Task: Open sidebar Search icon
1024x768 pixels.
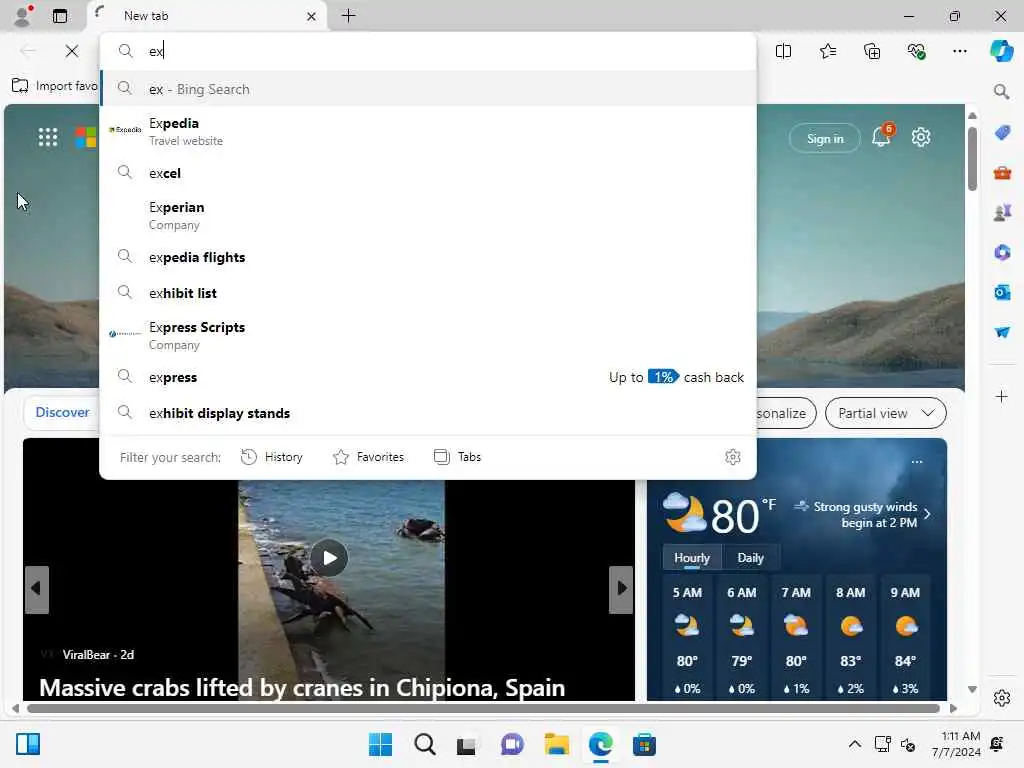Action: (1002, 91)
